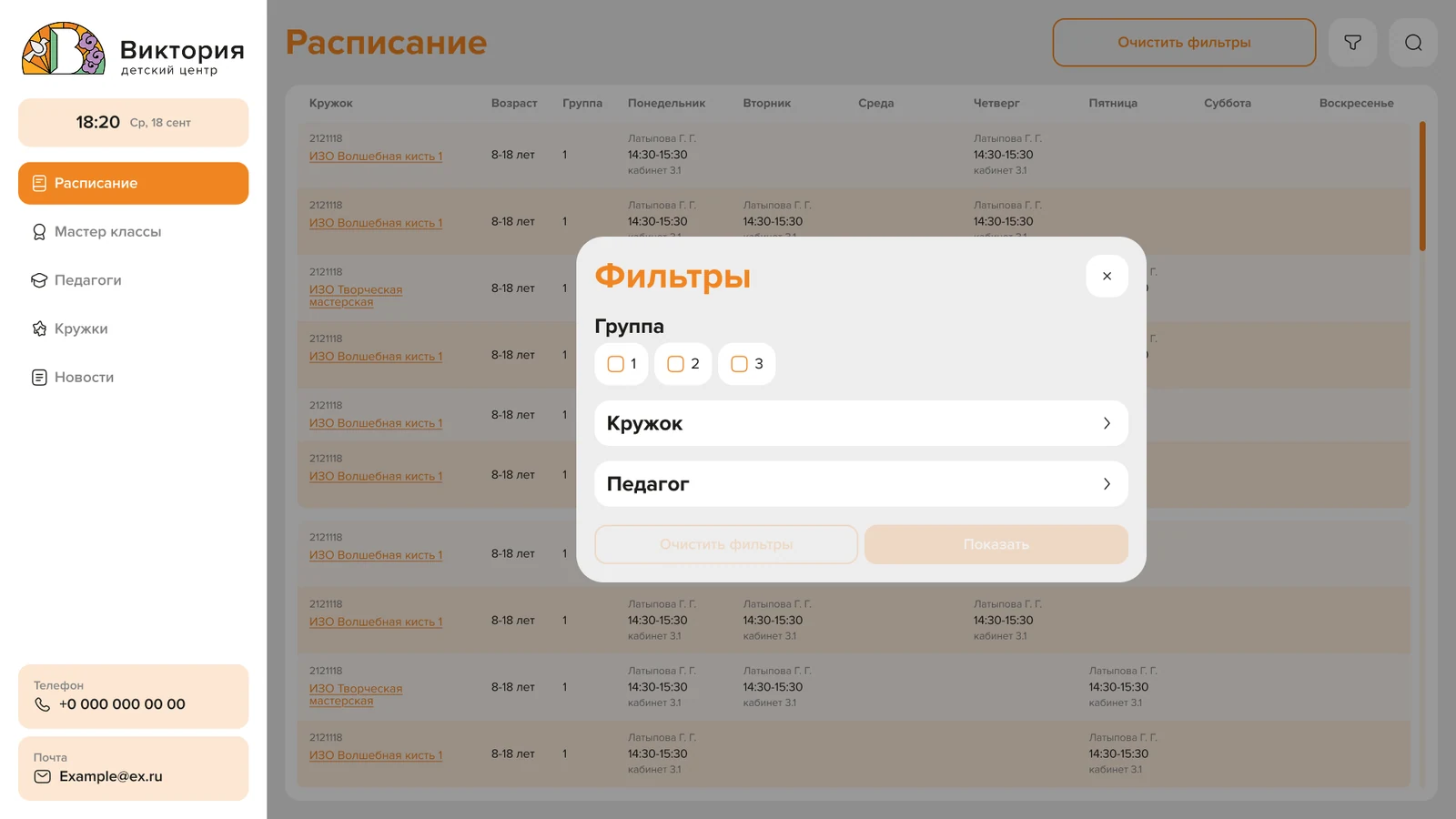Expand the Кружок filter row
This screenshot has width=1456, height=819.
pos(861,423)
